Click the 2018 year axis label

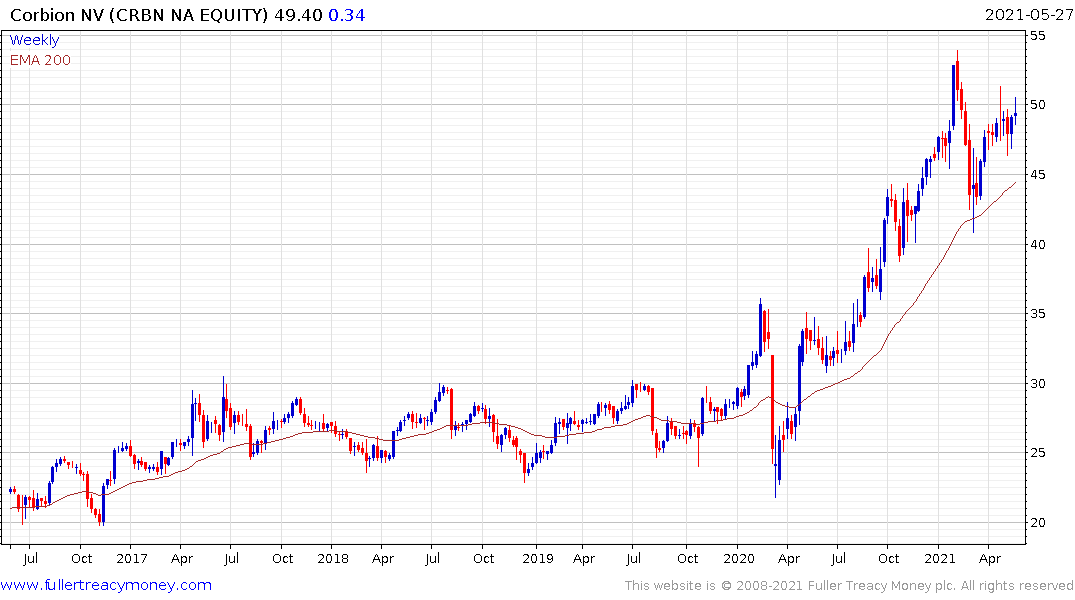[x=333, y=558]
